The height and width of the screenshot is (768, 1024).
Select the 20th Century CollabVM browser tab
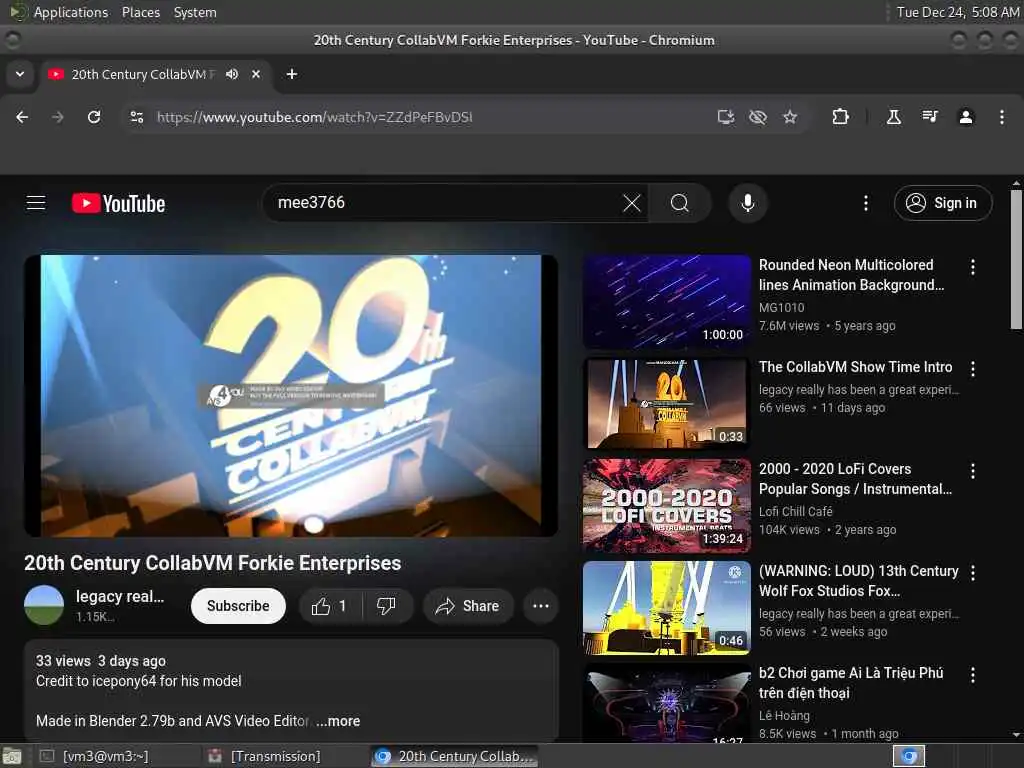point(144,74)
